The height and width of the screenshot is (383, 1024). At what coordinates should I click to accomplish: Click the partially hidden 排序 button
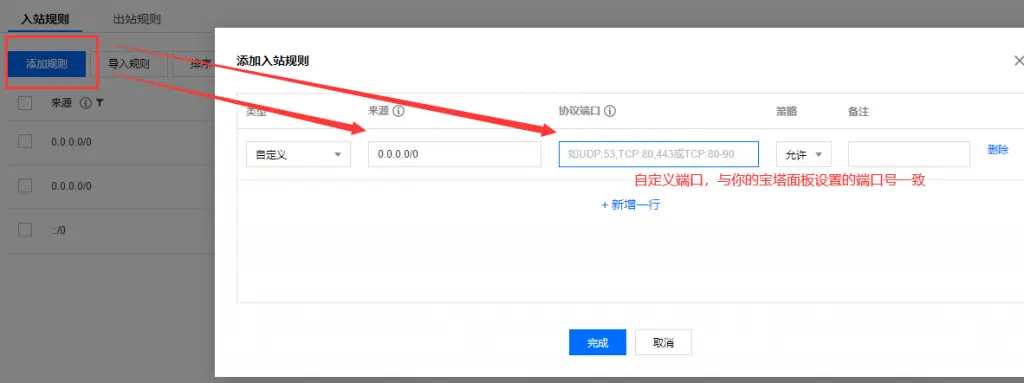coord(195,64)
